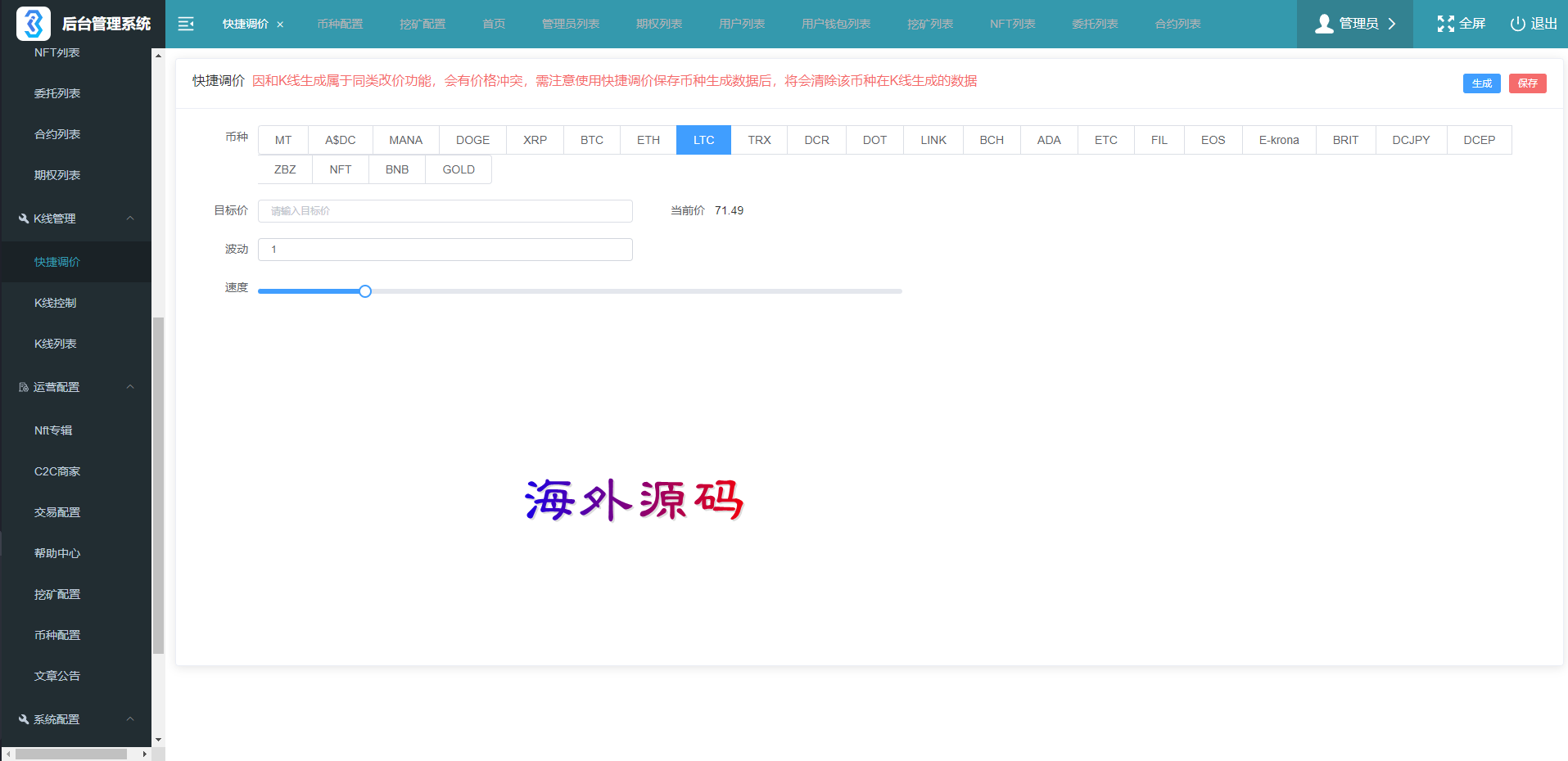
Task: Click the 速度 slider handle
Action: coord(365,291)
